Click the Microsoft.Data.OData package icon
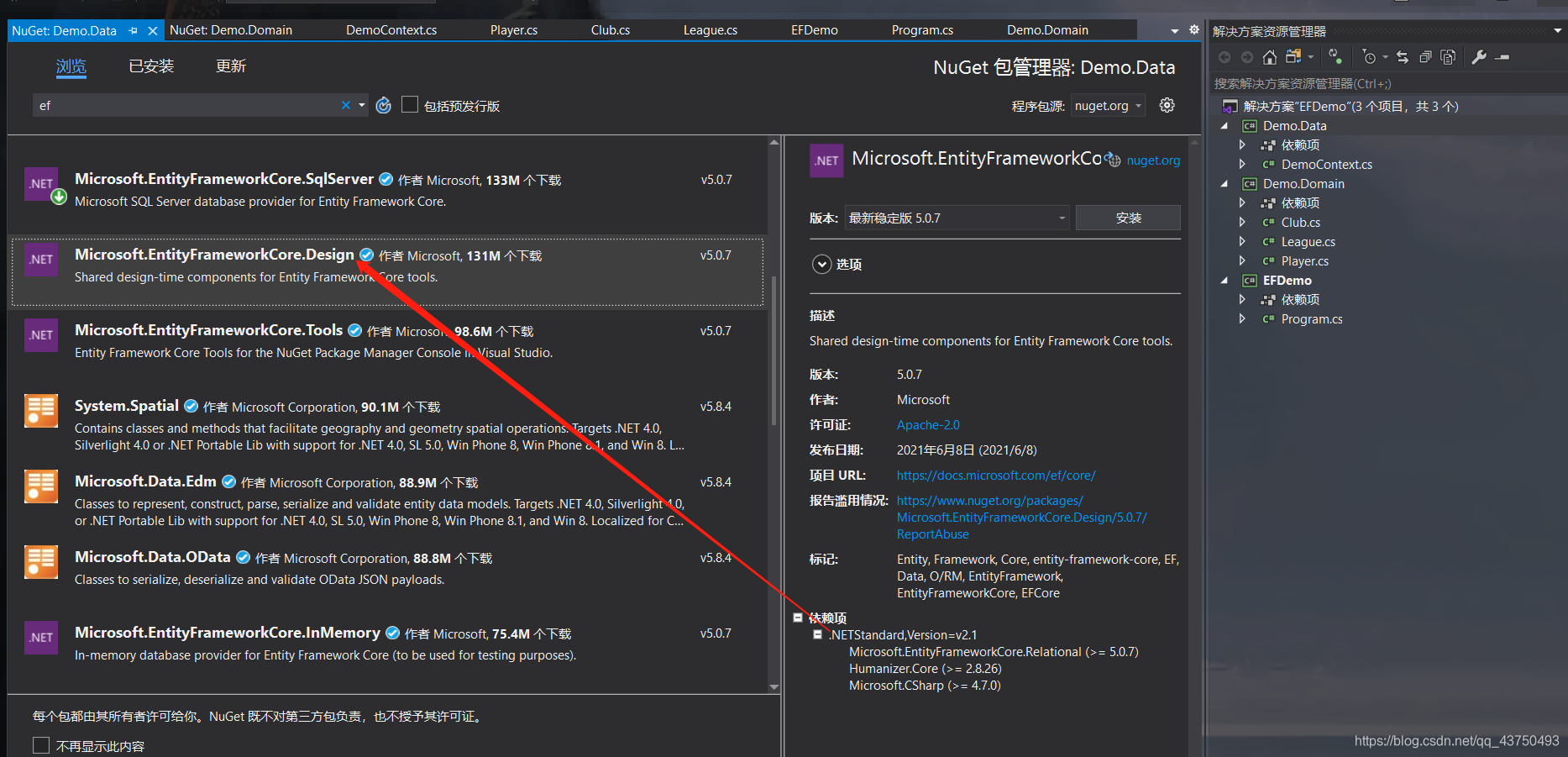This screenshot has width=1568, height=757. pyautogui.click(x=41, y=562)
